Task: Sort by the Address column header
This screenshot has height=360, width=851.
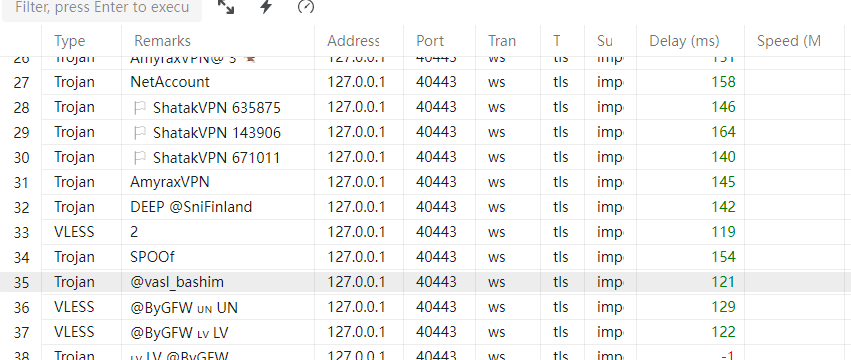Action: pos(353,41)
